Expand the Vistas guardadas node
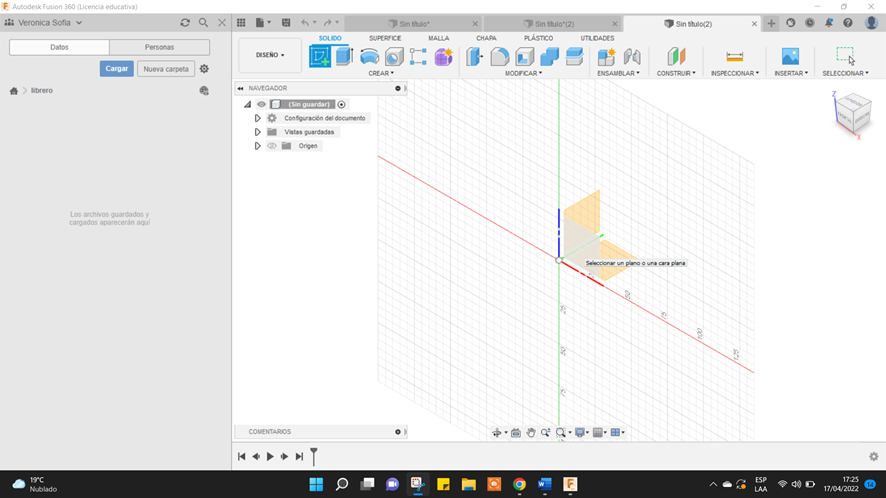 [x=258, y=132]
